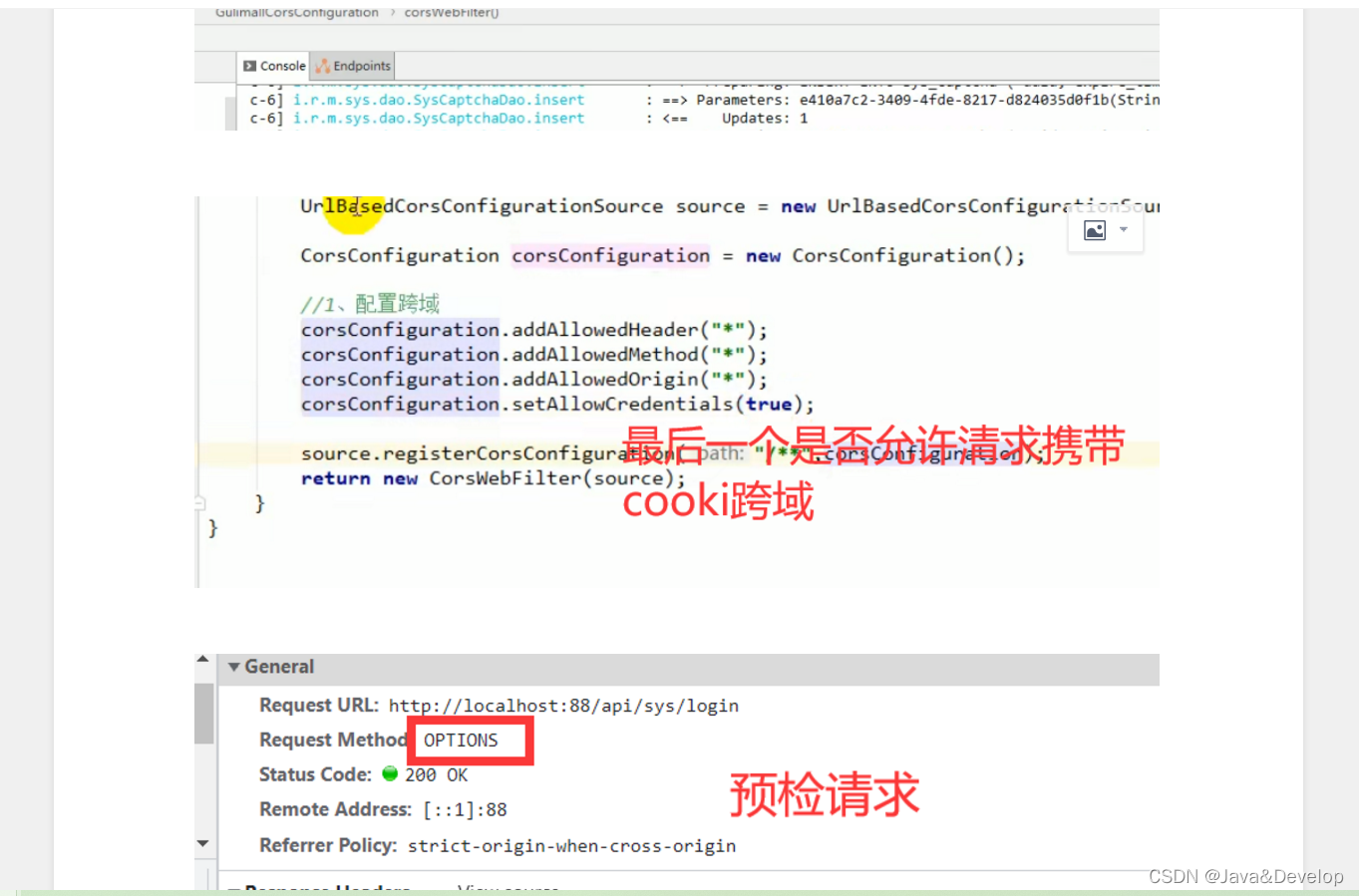1359x896 pixels.
Task: Open the dropdown arrow beside the image icon
Action: pos(1124,230)
